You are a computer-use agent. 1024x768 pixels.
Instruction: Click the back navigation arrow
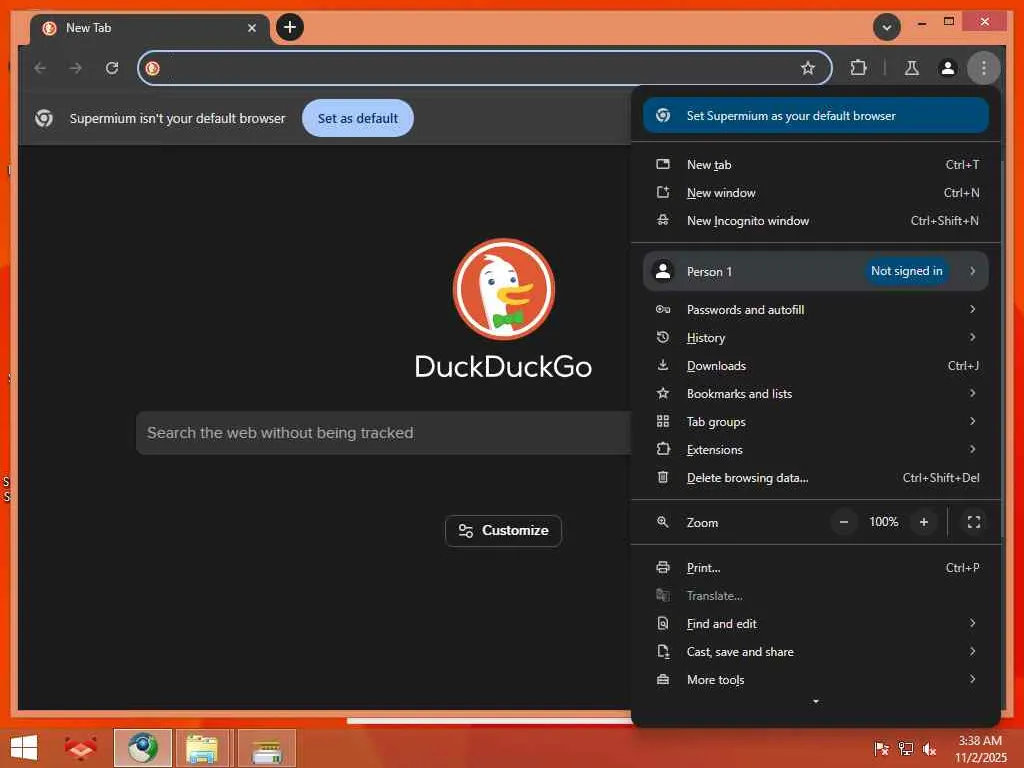tap(40, 68)
